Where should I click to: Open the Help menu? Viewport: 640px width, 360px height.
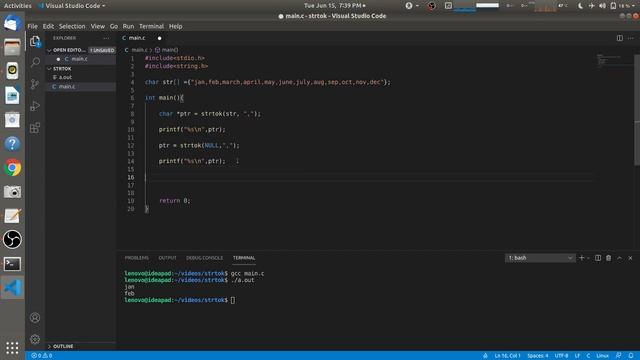click(176, 26)
